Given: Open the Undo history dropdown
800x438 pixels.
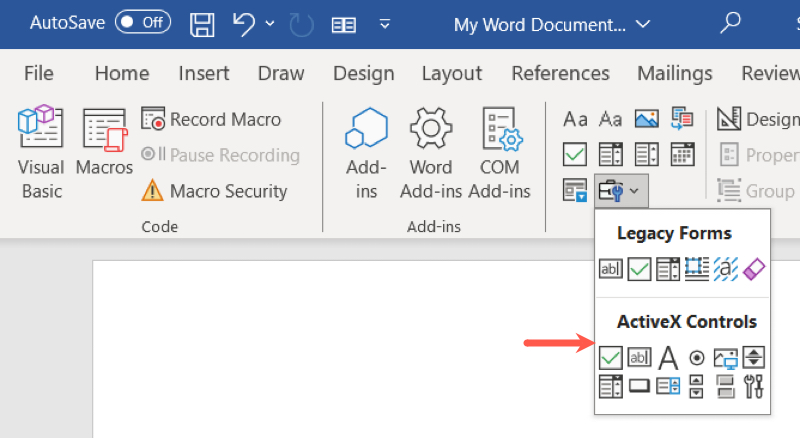Looking at the screenshot, I should pos(270,23).
